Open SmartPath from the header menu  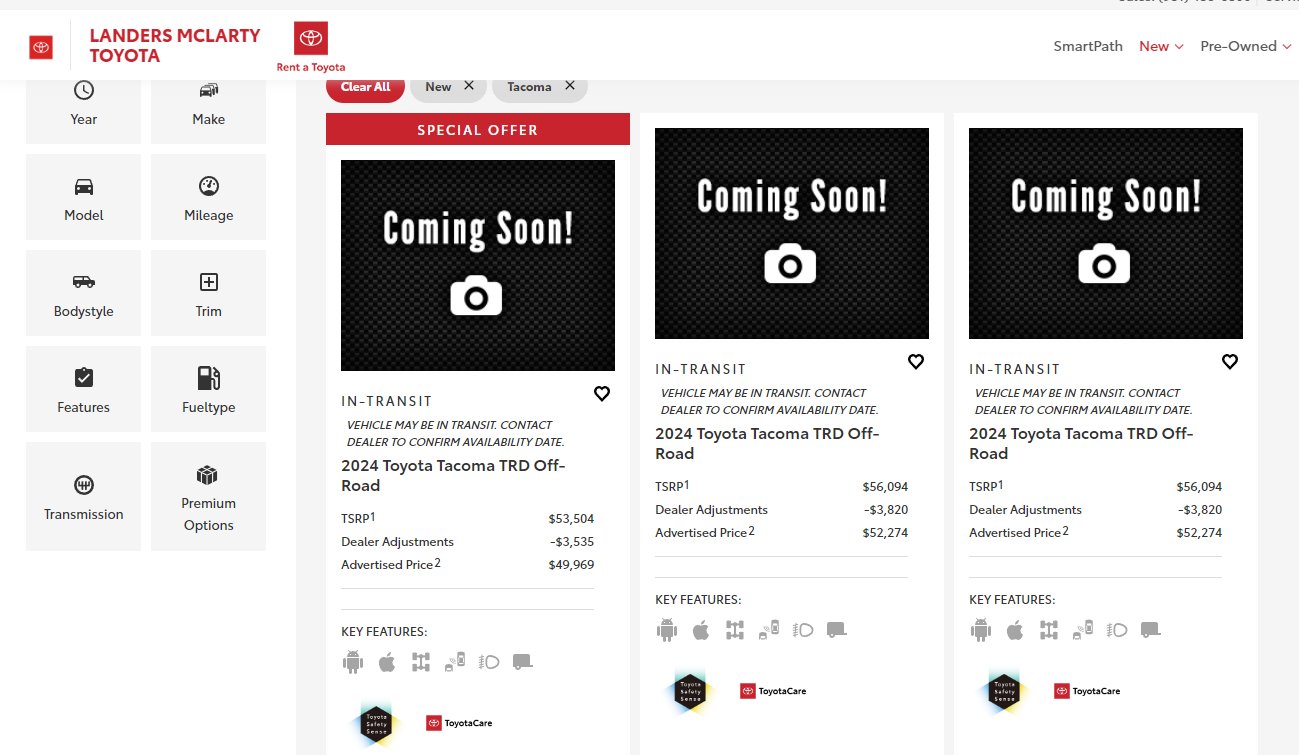[1088, 46]
